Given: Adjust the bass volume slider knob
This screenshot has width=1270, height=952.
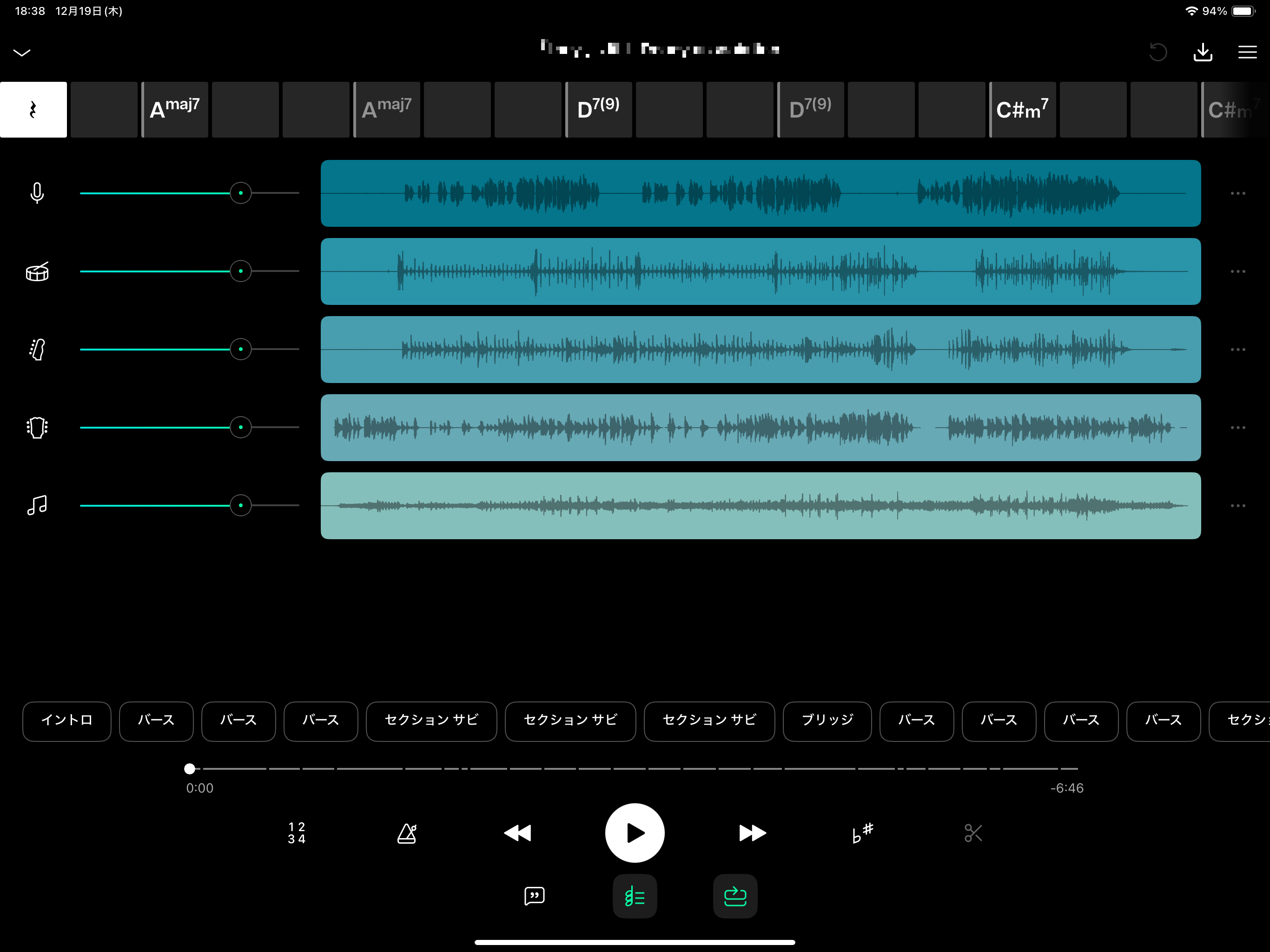Looking at the screenshot, I should (240, 349).
